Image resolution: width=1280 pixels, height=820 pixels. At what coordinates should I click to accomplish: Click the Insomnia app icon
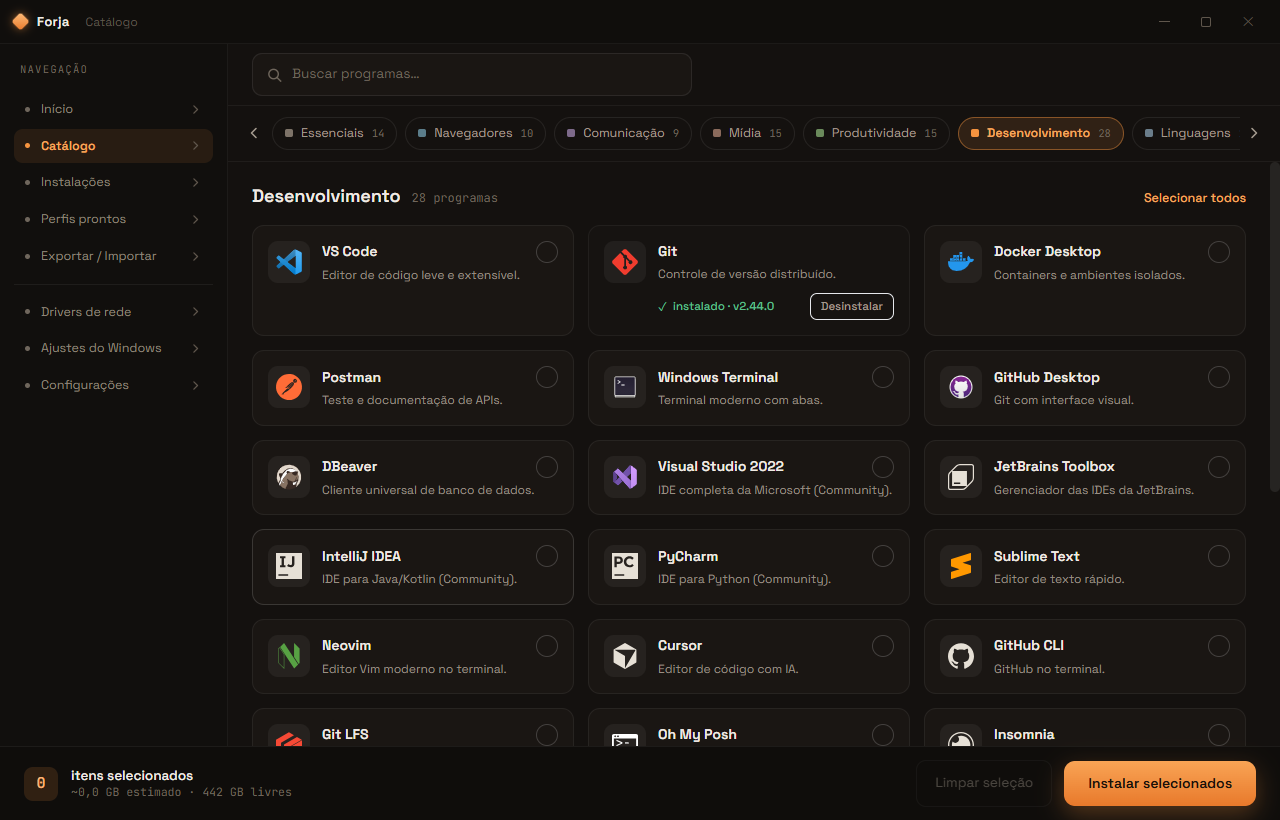click(x=961, y=735)
